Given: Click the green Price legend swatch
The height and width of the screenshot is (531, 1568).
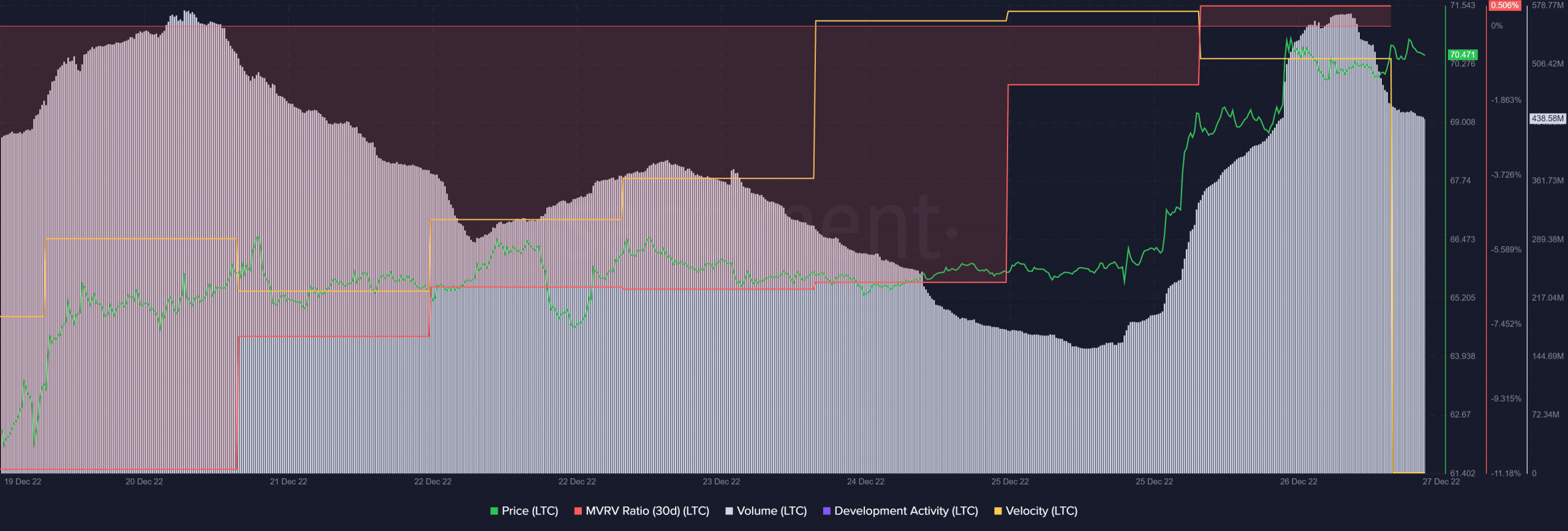Looking at the screenshot, I should 494,511.
